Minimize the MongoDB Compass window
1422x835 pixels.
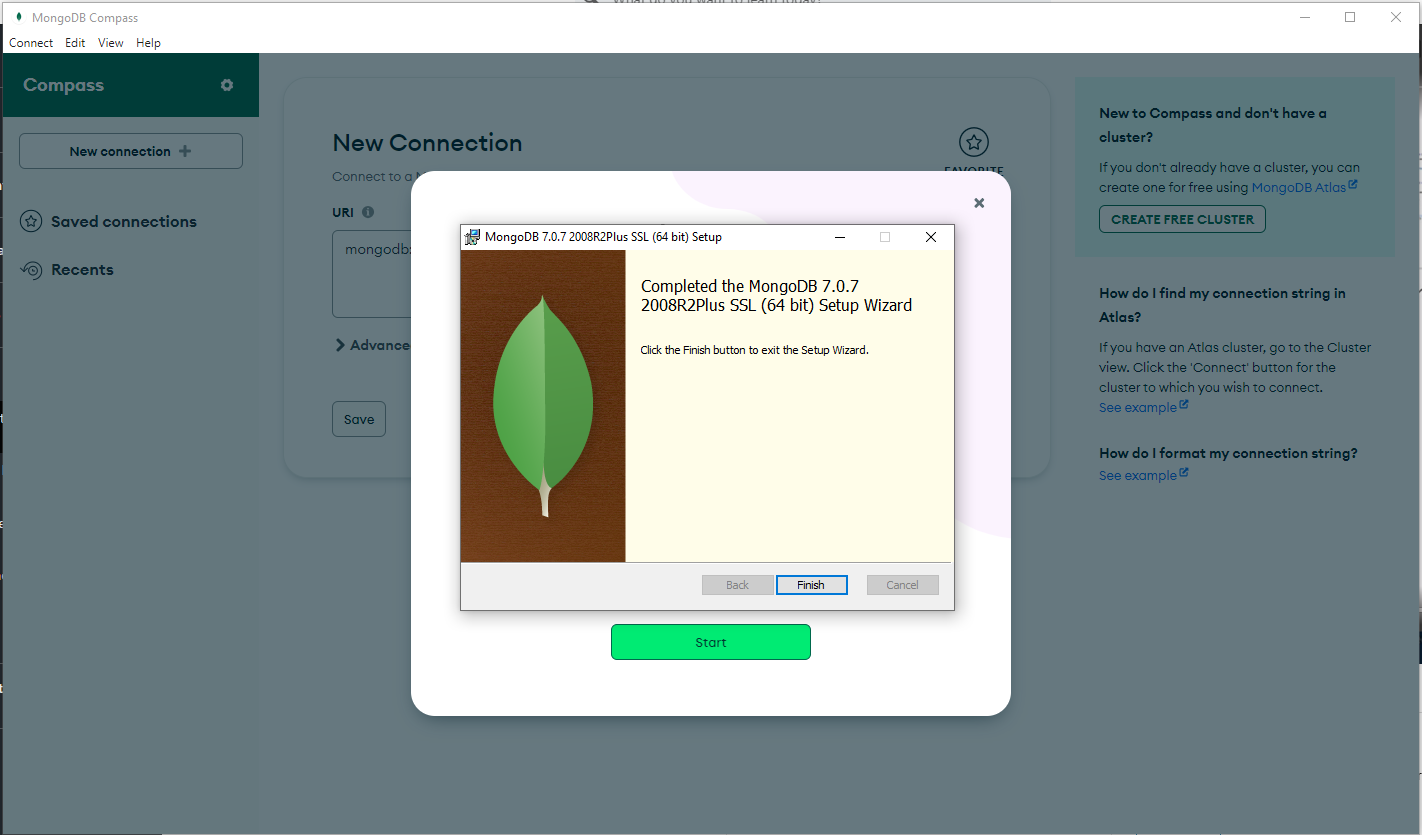pos(1304,17)
